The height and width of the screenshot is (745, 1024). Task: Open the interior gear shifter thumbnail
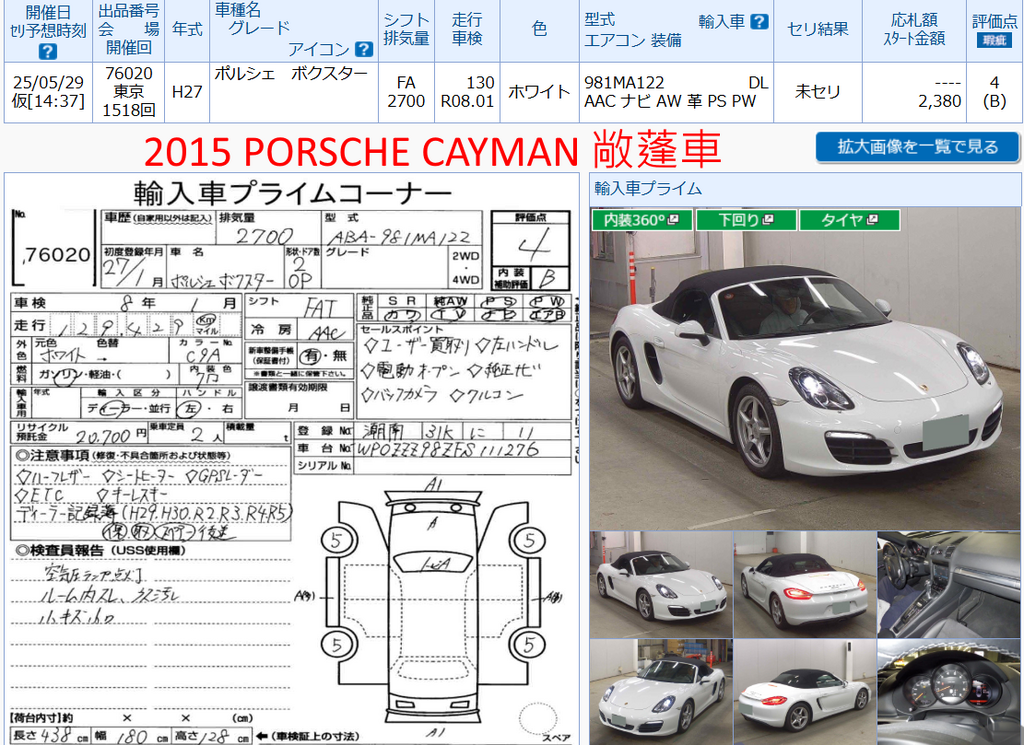[x=948, y=584]
